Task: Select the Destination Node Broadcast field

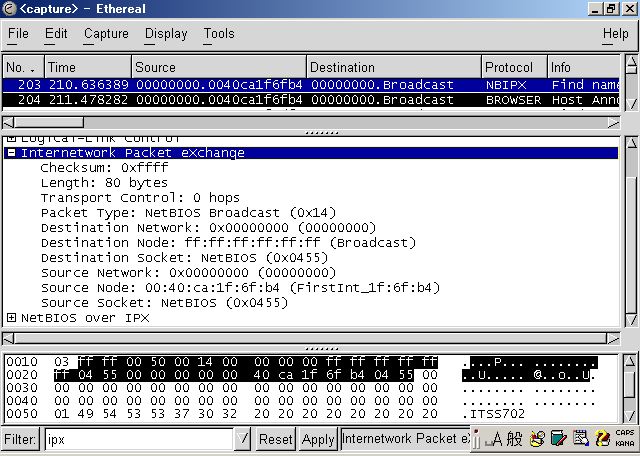Action: [228, 243]
